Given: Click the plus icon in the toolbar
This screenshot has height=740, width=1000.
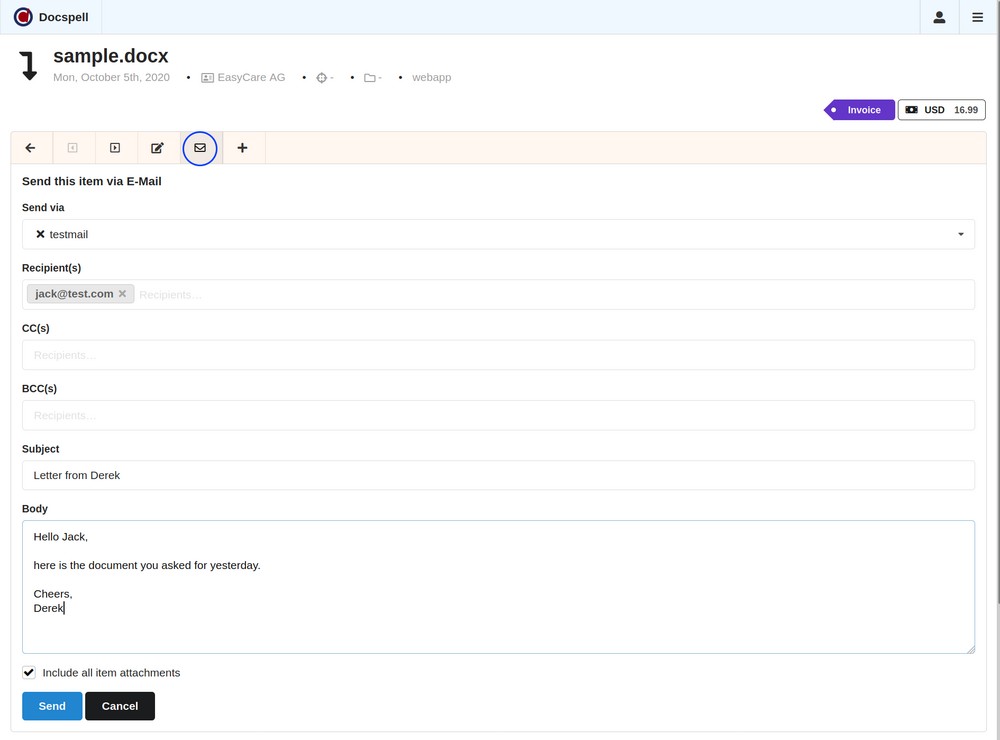Looking at the screenshot, I should [x=242, y=148].
